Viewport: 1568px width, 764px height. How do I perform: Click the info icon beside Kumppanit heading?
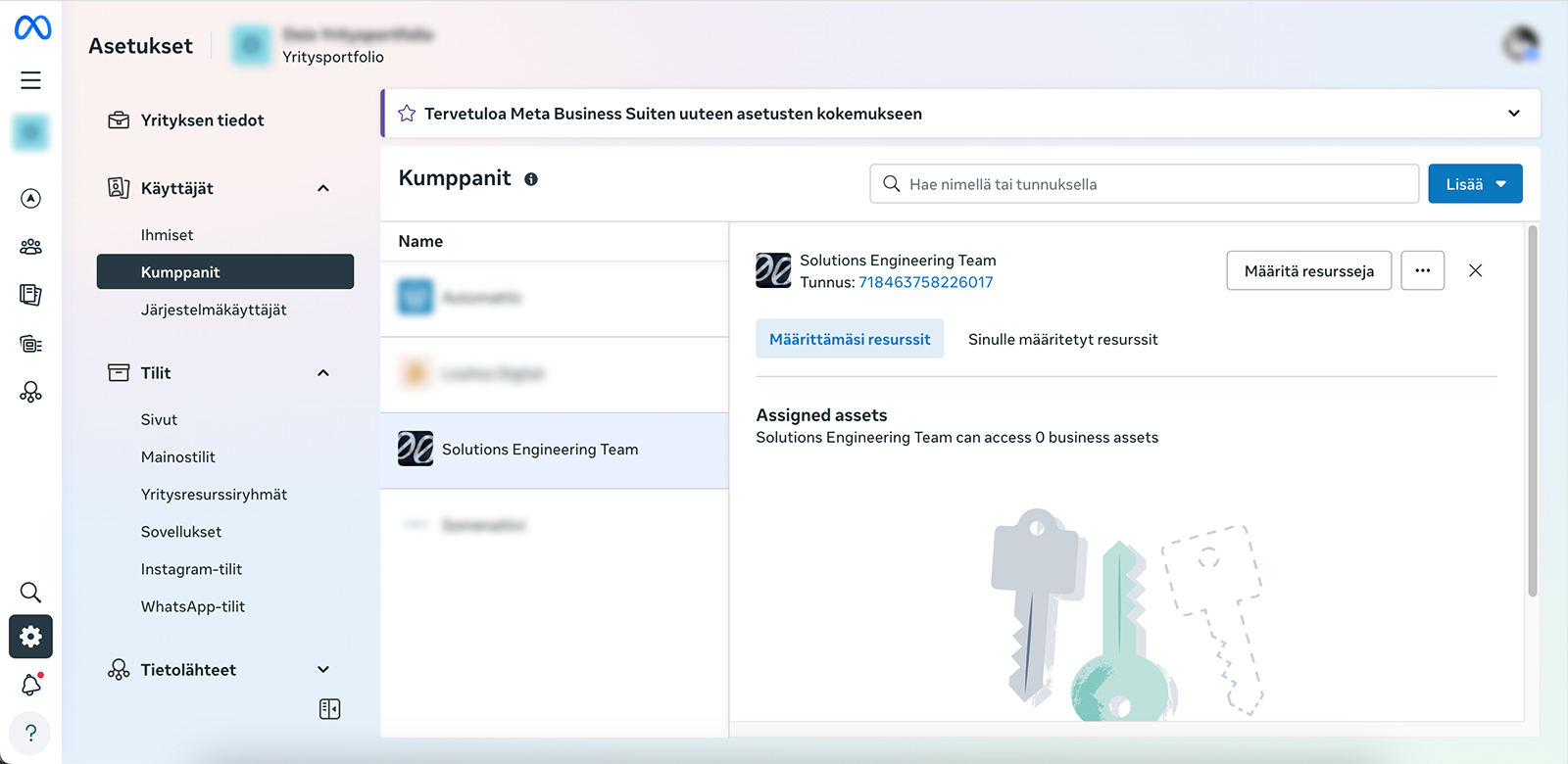click(531, 179)
